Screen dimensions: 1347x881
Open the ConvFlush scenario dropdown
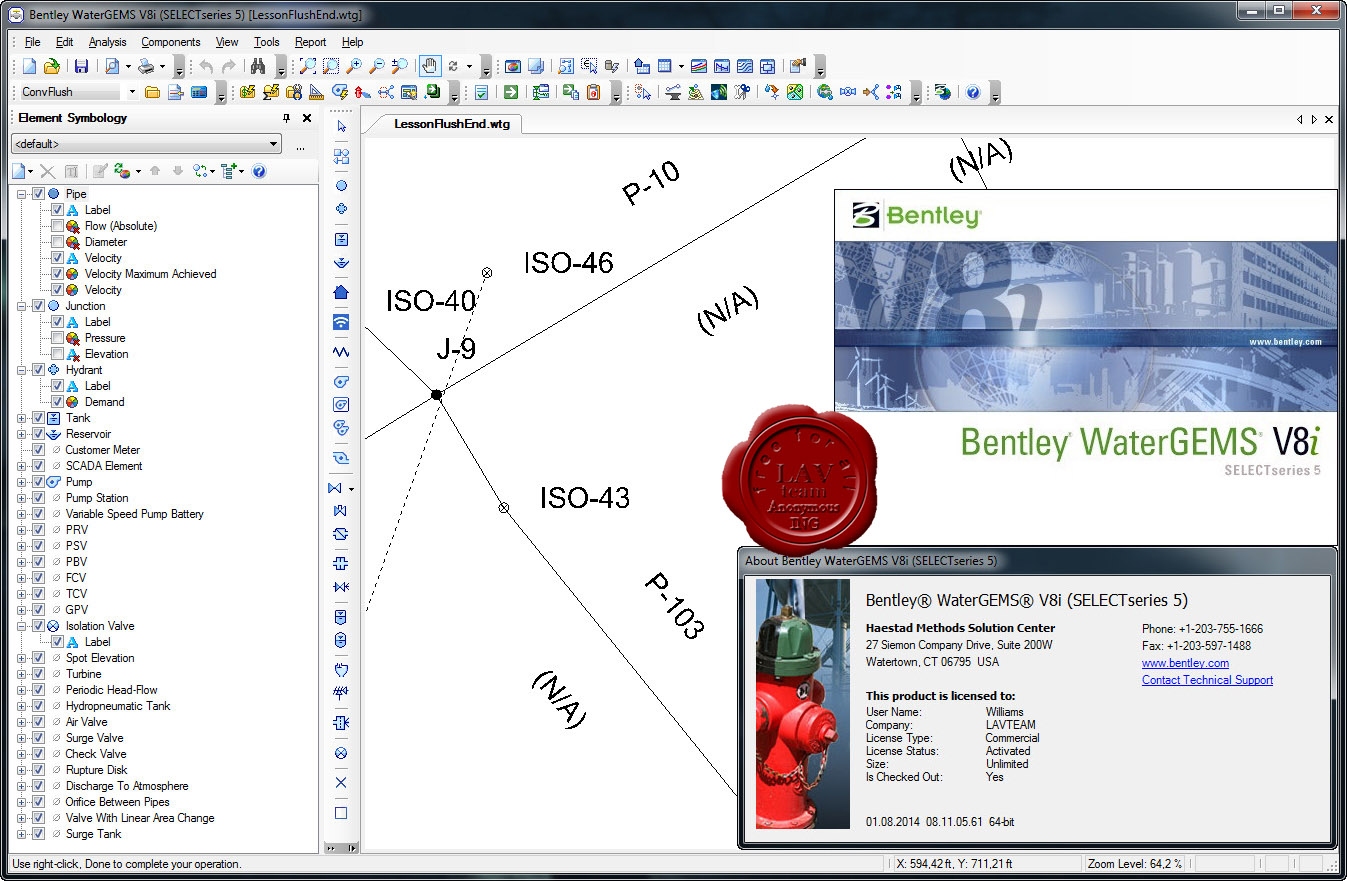pos(132,92)
